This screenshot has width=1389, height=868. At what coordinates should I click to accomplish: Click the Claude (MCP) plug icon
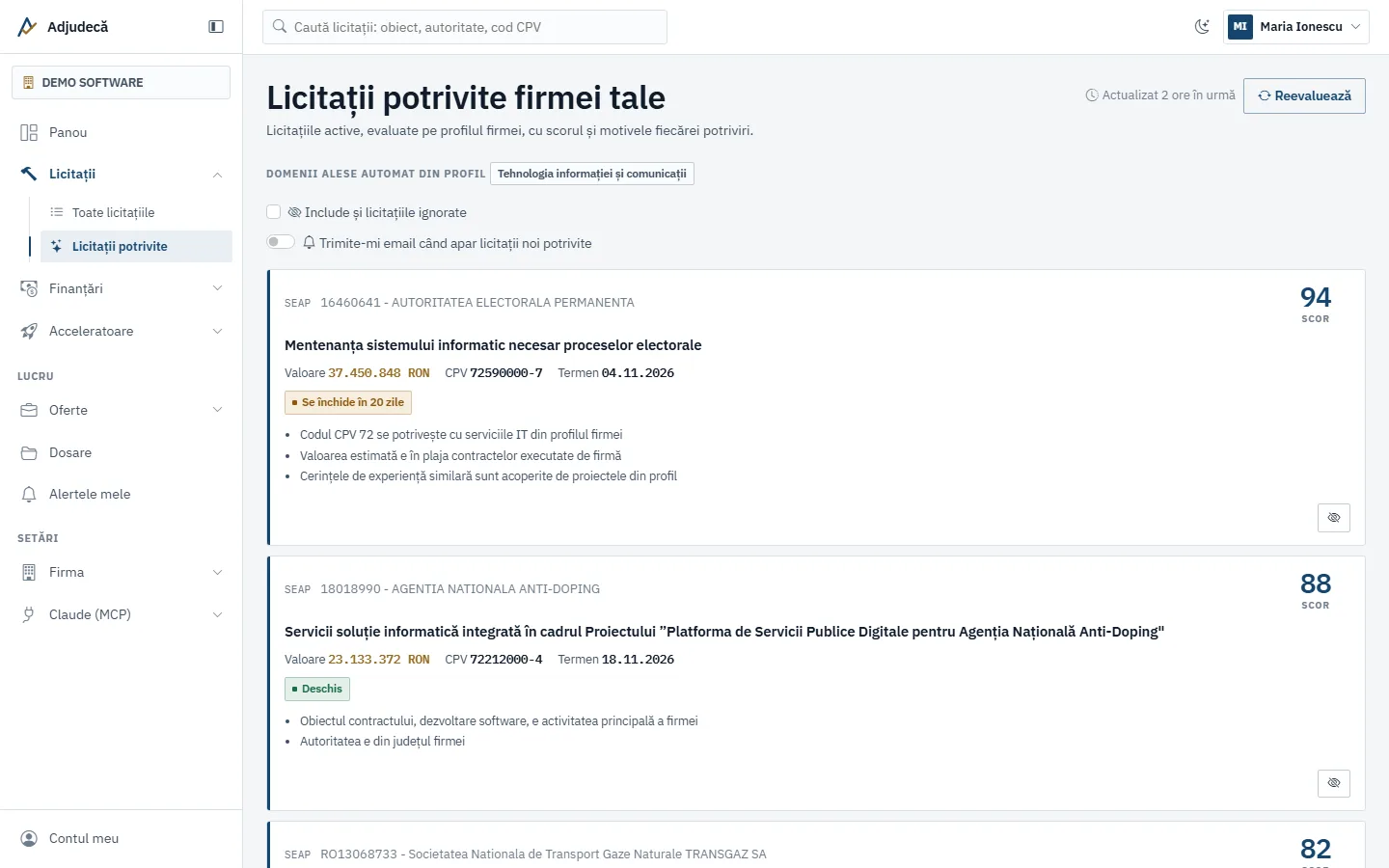(29, 614)
